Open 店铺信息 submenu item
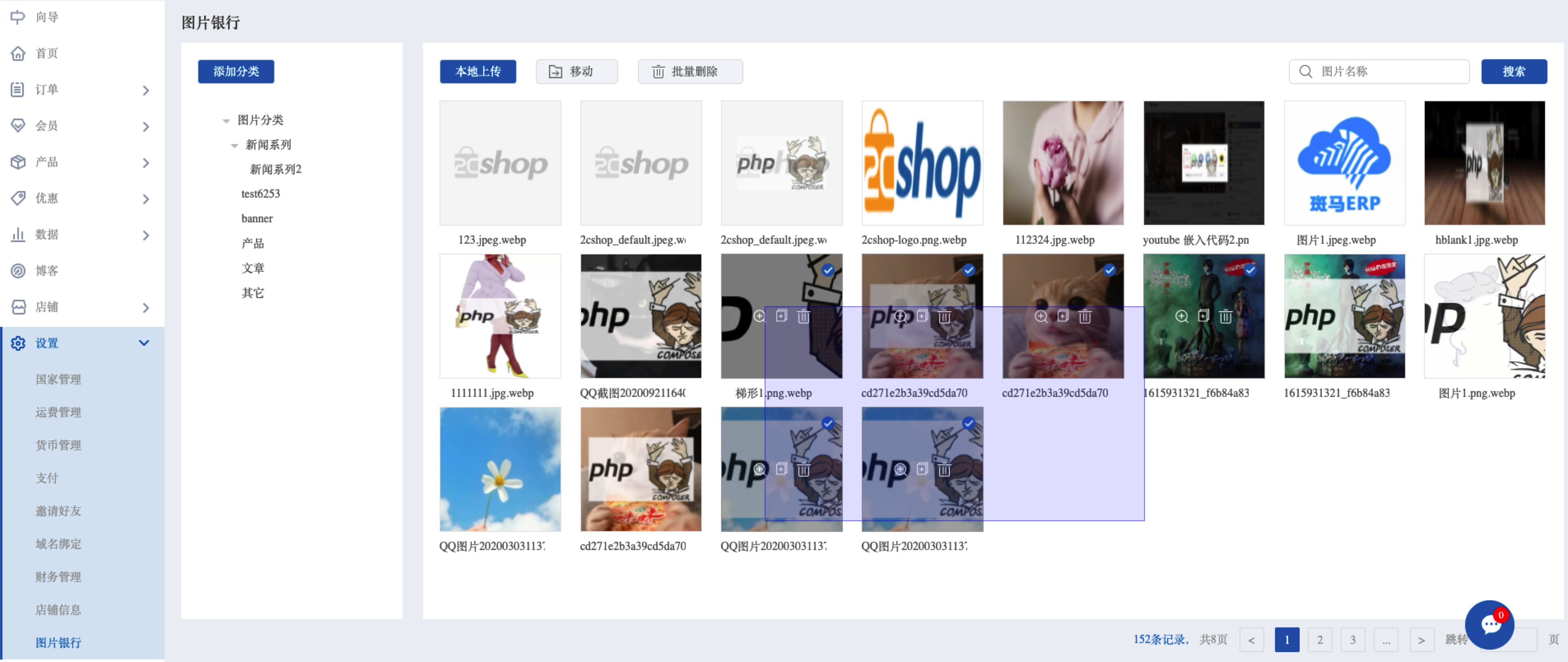Viewport: 1568px width, 662px height. [x=58, y=610]
